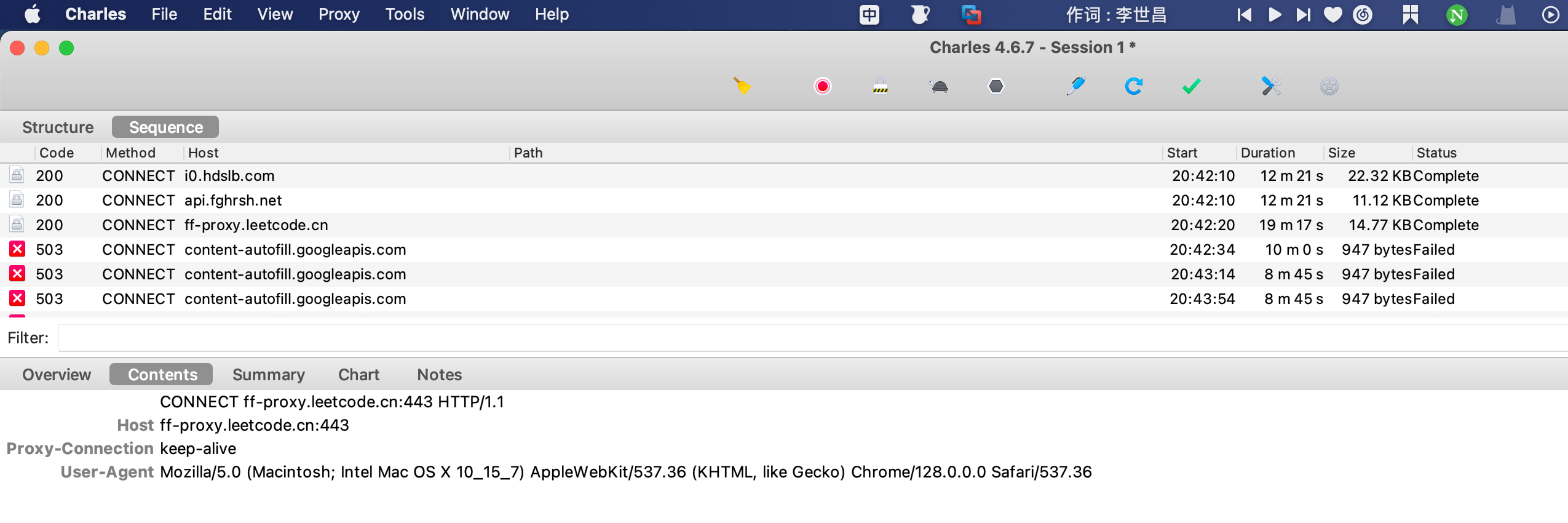Click the spiral icon in the menu bar
Screen dimensions: 1568x523
(x=1363, y=15)
